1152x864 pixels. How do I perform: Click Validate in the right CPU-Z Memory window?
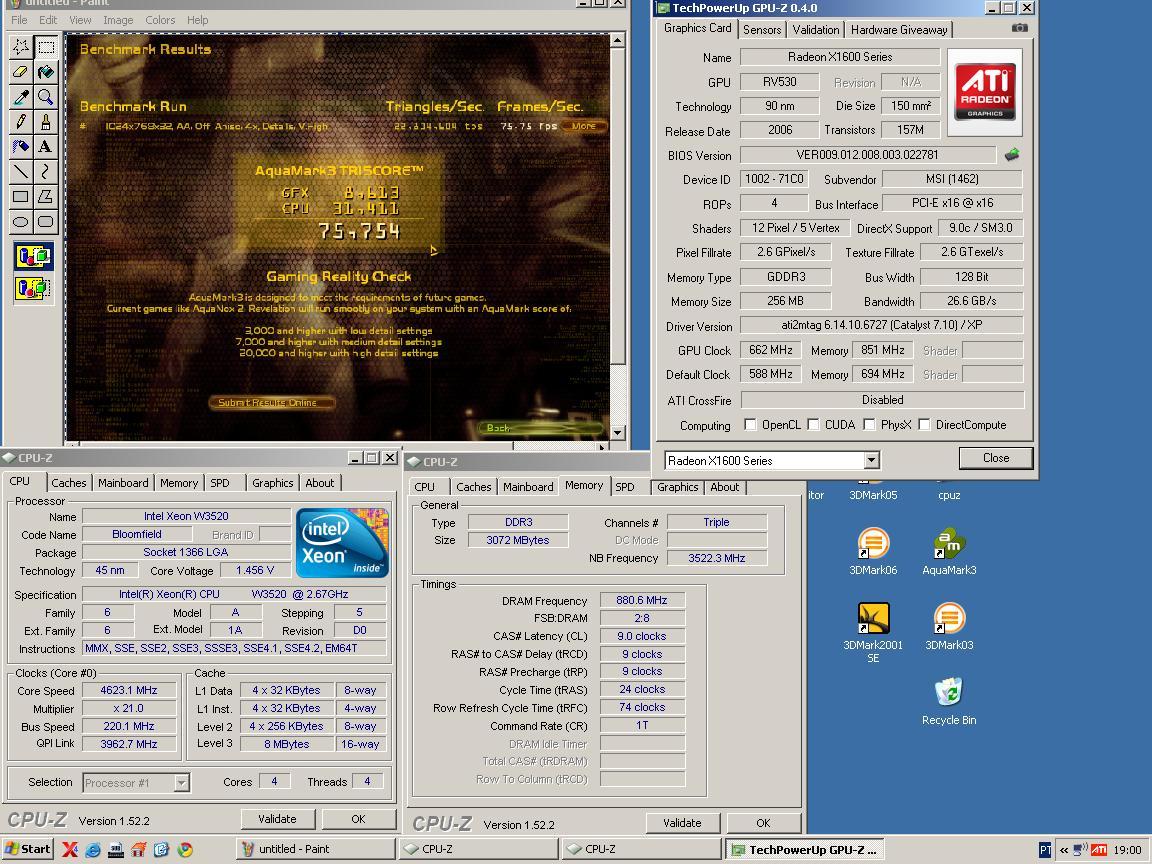pyautogui.click(x=682, y=823)
